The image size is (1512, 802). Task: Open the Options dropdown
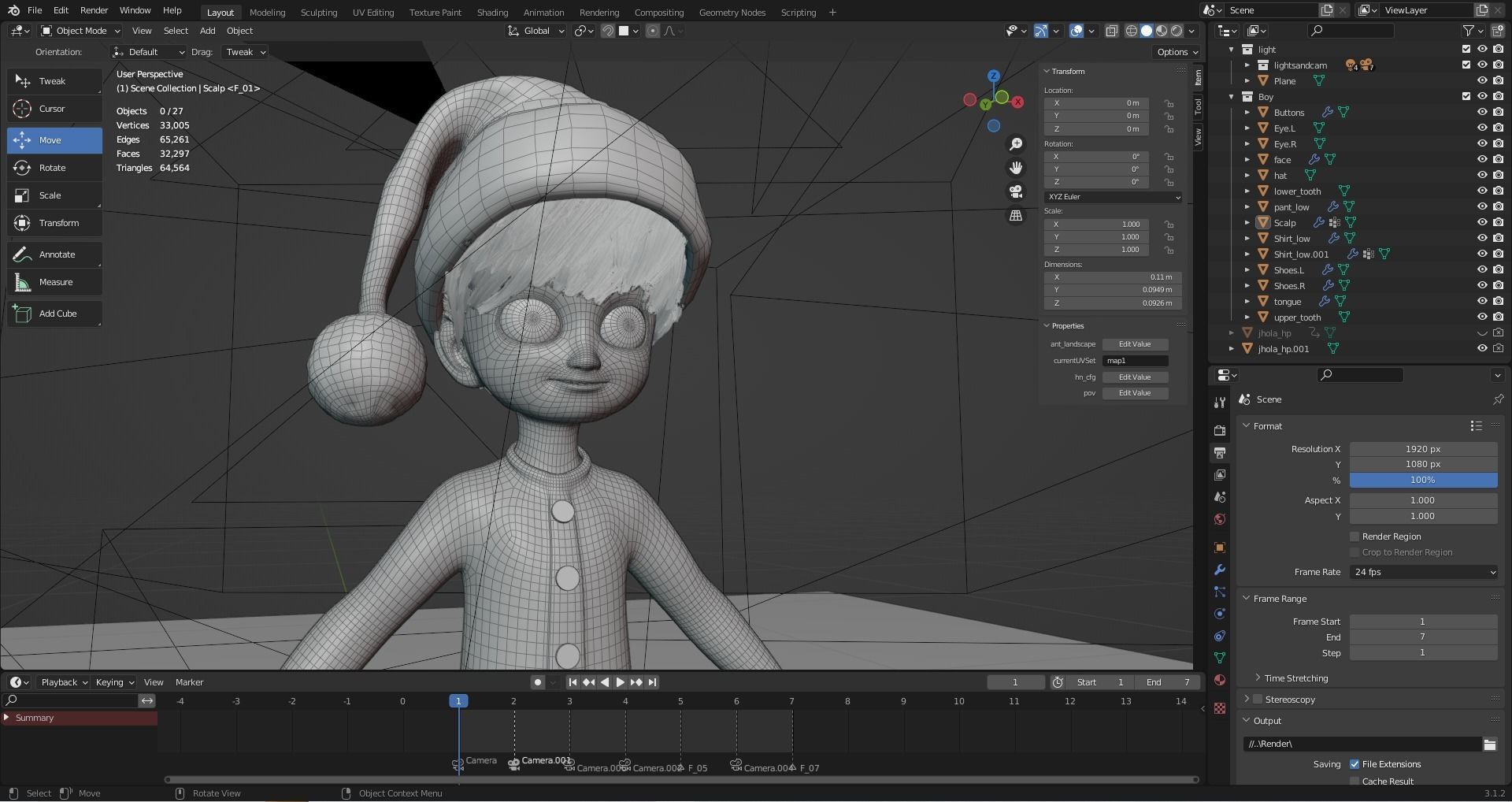[x=1177, y=52]
